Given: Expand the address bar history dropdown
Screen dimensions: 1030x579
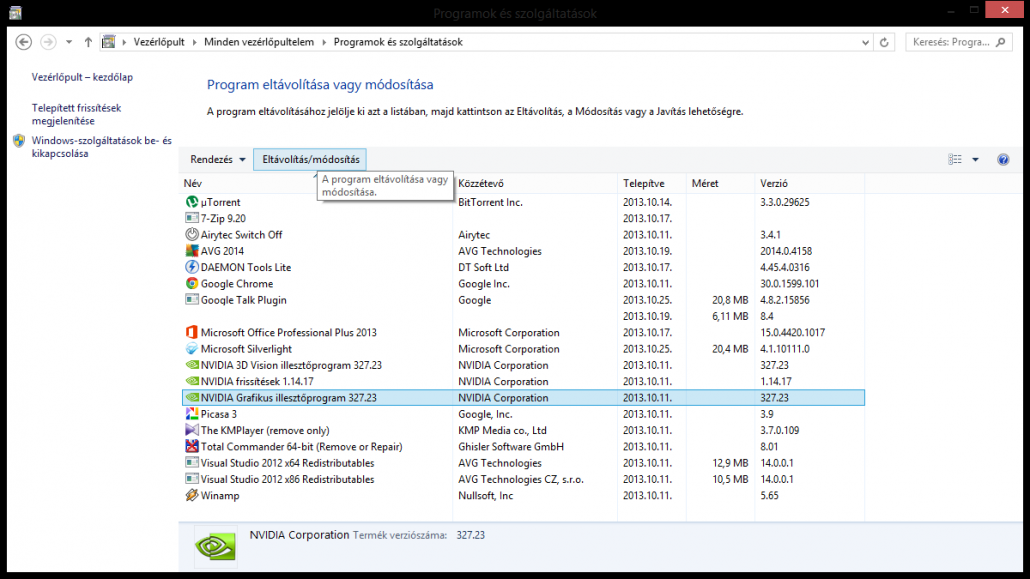Looking at the screenshot, I should (865, 42).
